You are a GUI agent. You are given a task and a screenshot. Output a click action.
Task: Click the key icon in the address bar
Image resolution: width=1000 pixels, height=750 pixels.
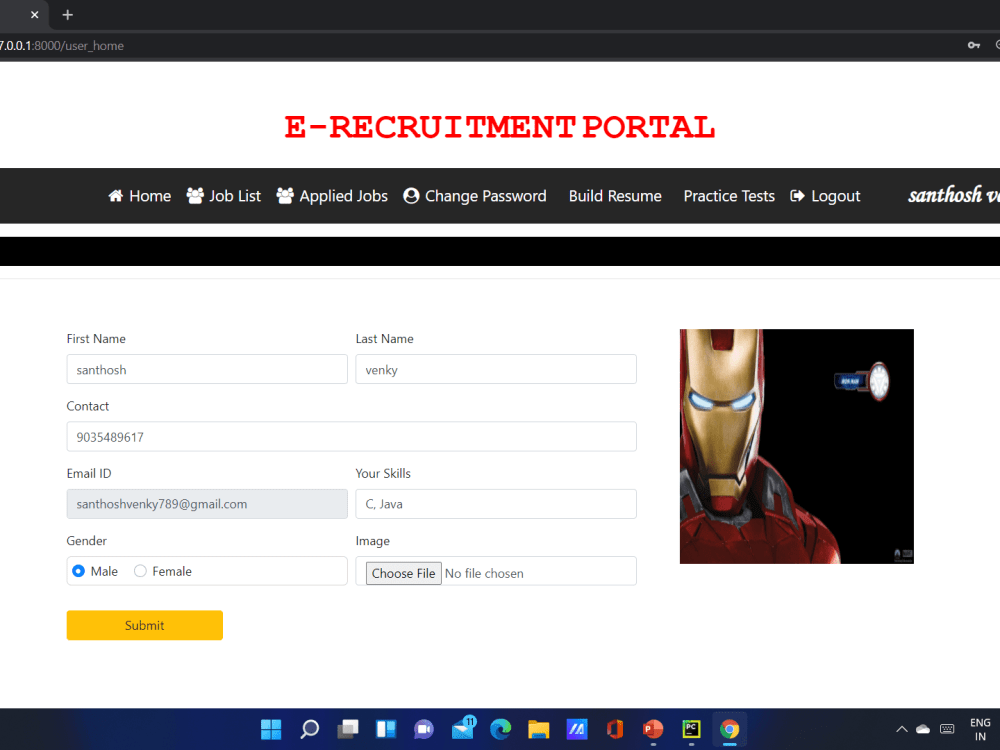tap(974, 45)
